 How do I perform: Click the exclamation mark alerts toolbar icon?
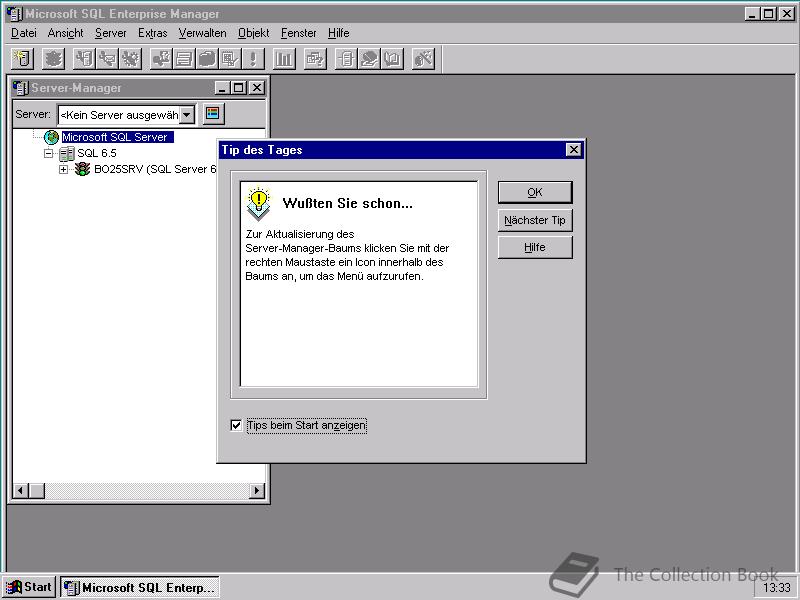253,59
